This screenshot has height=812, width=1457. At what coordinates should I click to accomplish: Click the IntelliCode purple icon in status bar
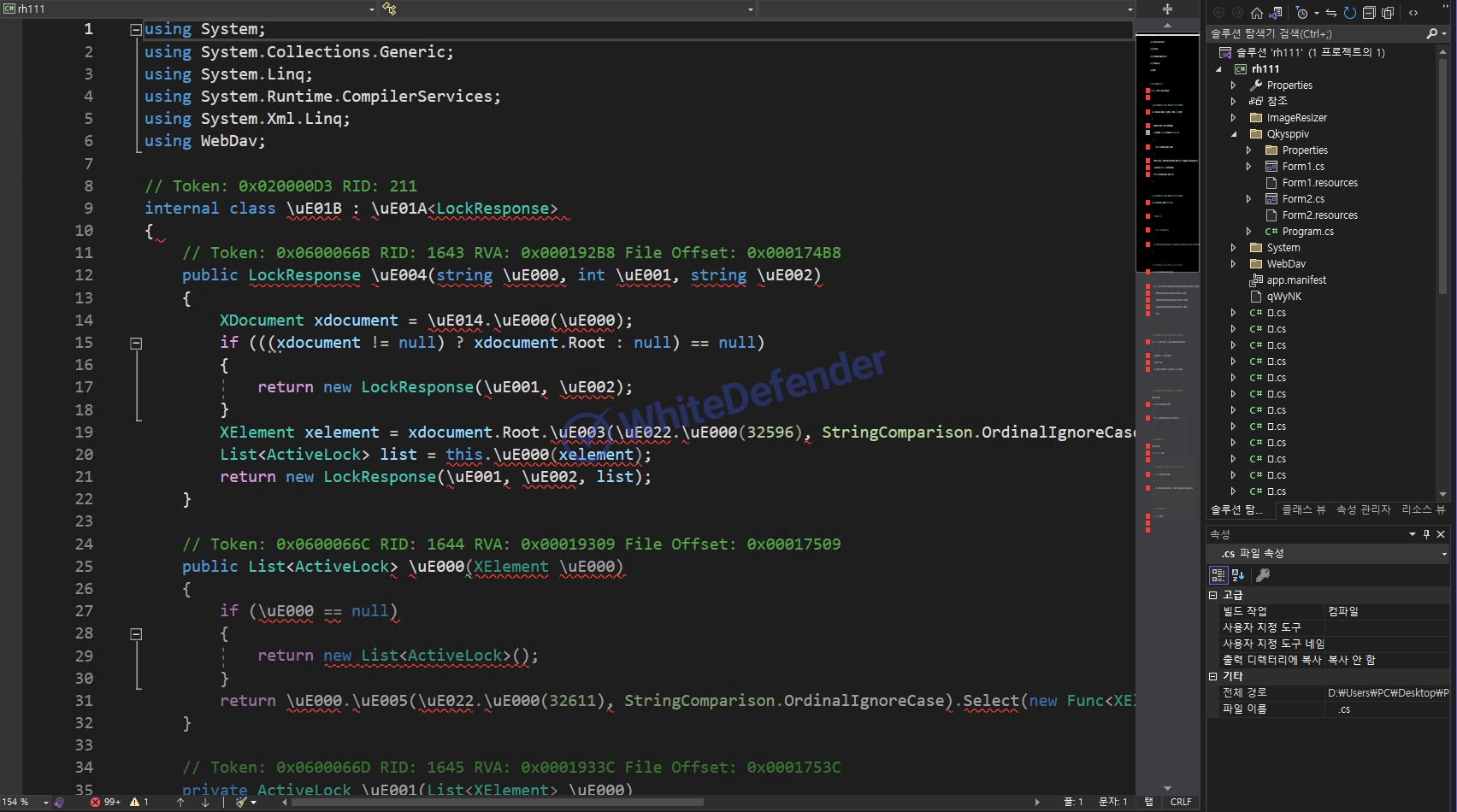pyautogui.click(x=59, y=802)
